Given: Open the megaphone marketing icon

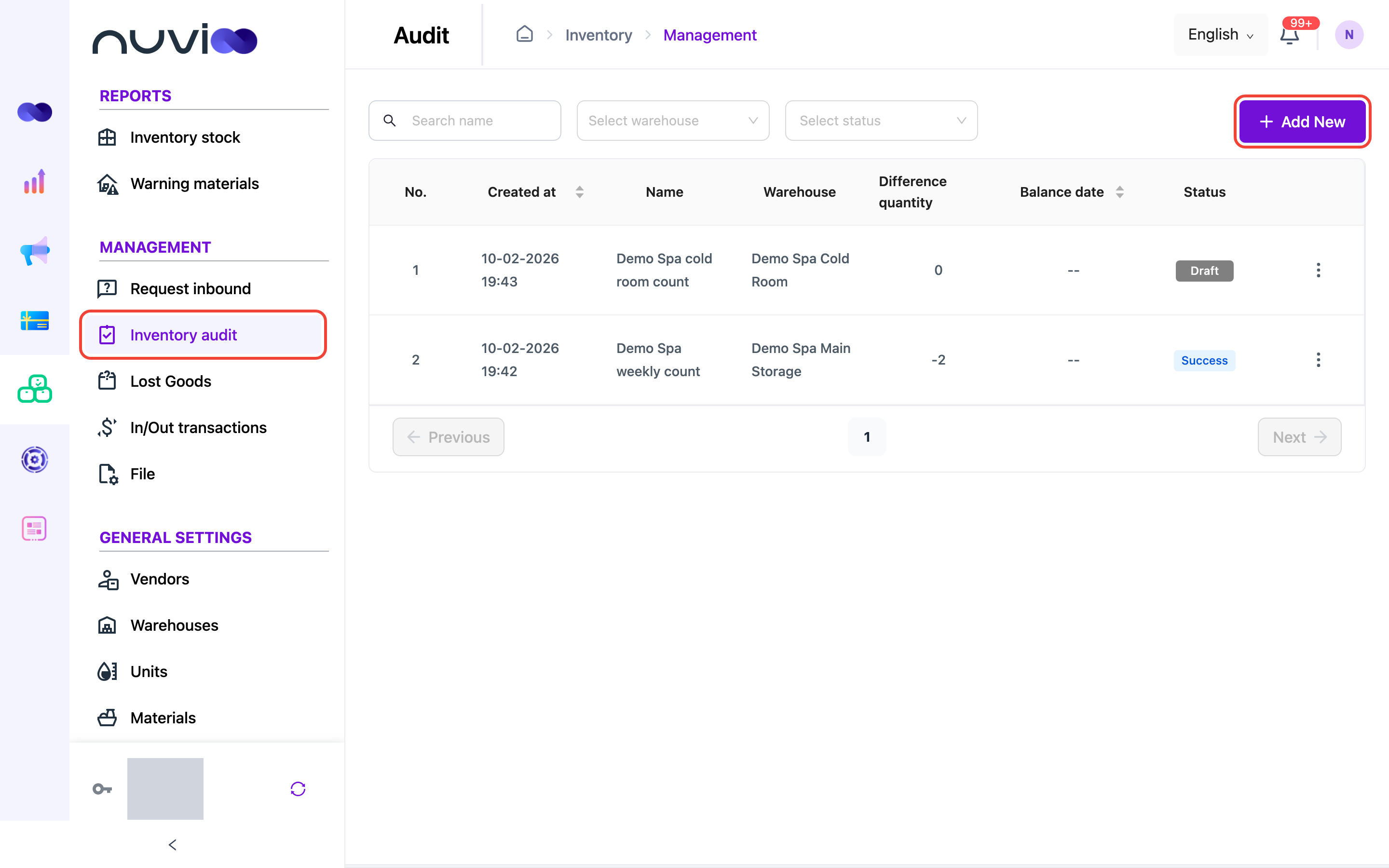Looking at the screenshot, I should (34, 251).
